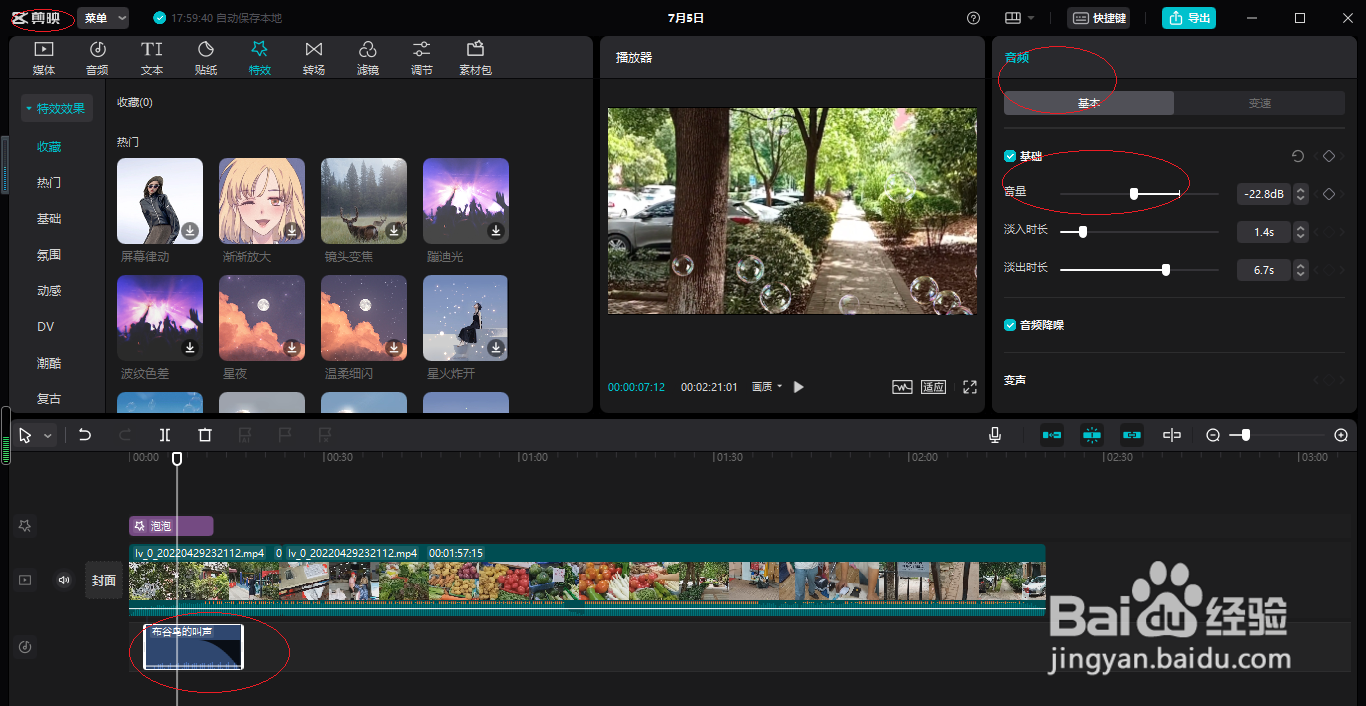Open the 调节 adjustment tab
Screen dimensions: 1366x706
422,58
